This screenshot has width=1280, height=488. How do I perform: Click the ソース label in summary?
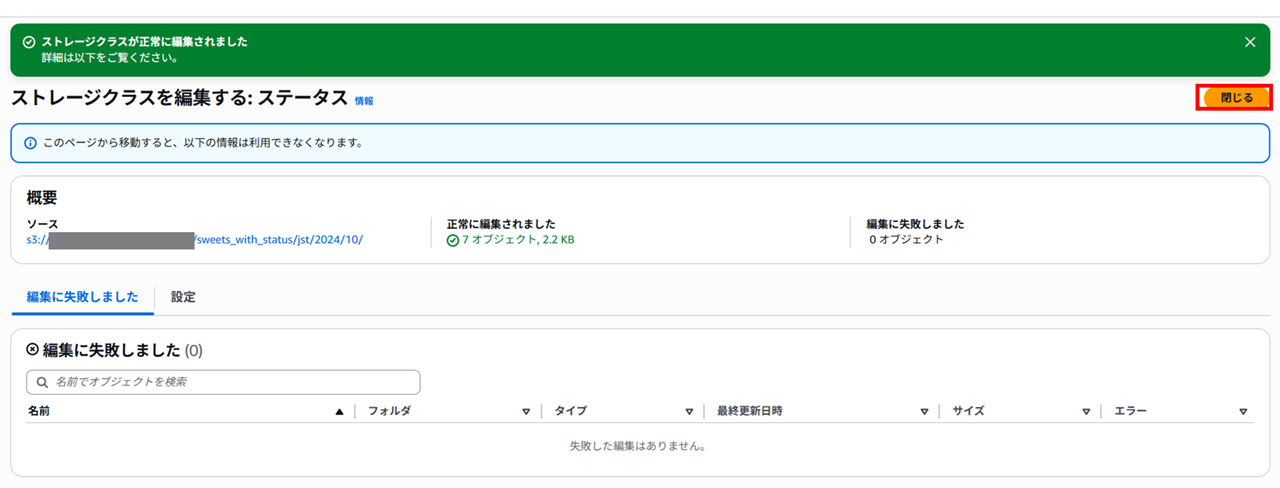coord(42,224)
